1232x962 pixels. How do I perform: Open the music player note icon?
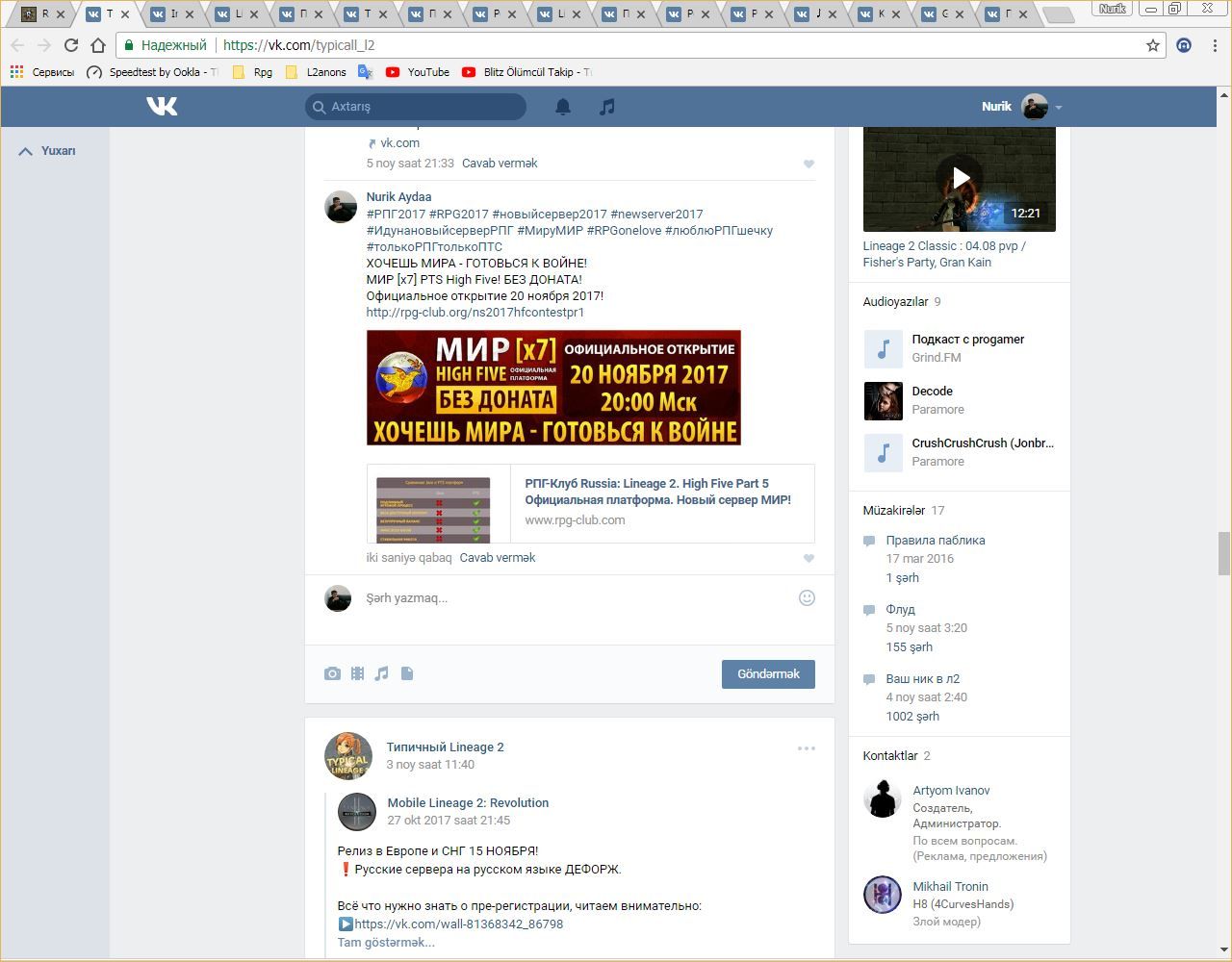[606, 107]
